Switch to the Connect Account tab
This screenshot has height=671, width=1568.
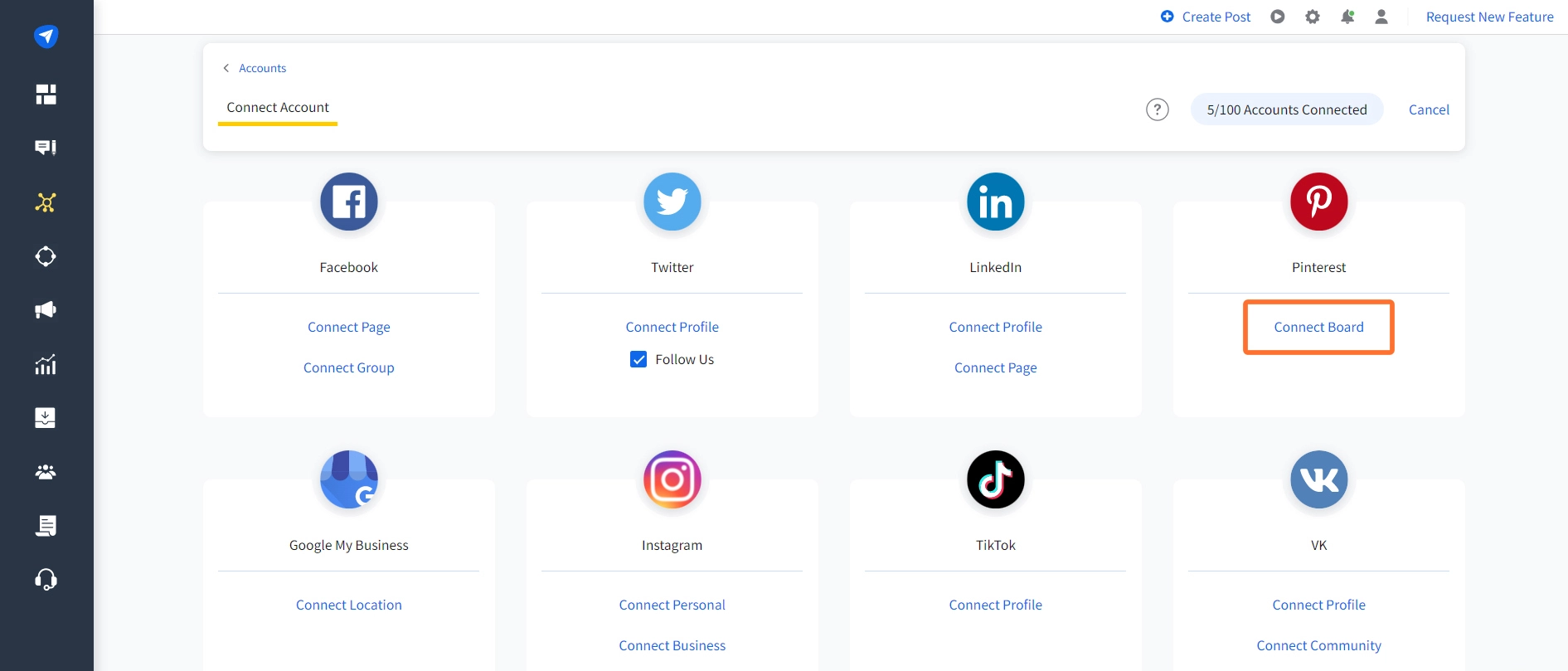[277, 107]
